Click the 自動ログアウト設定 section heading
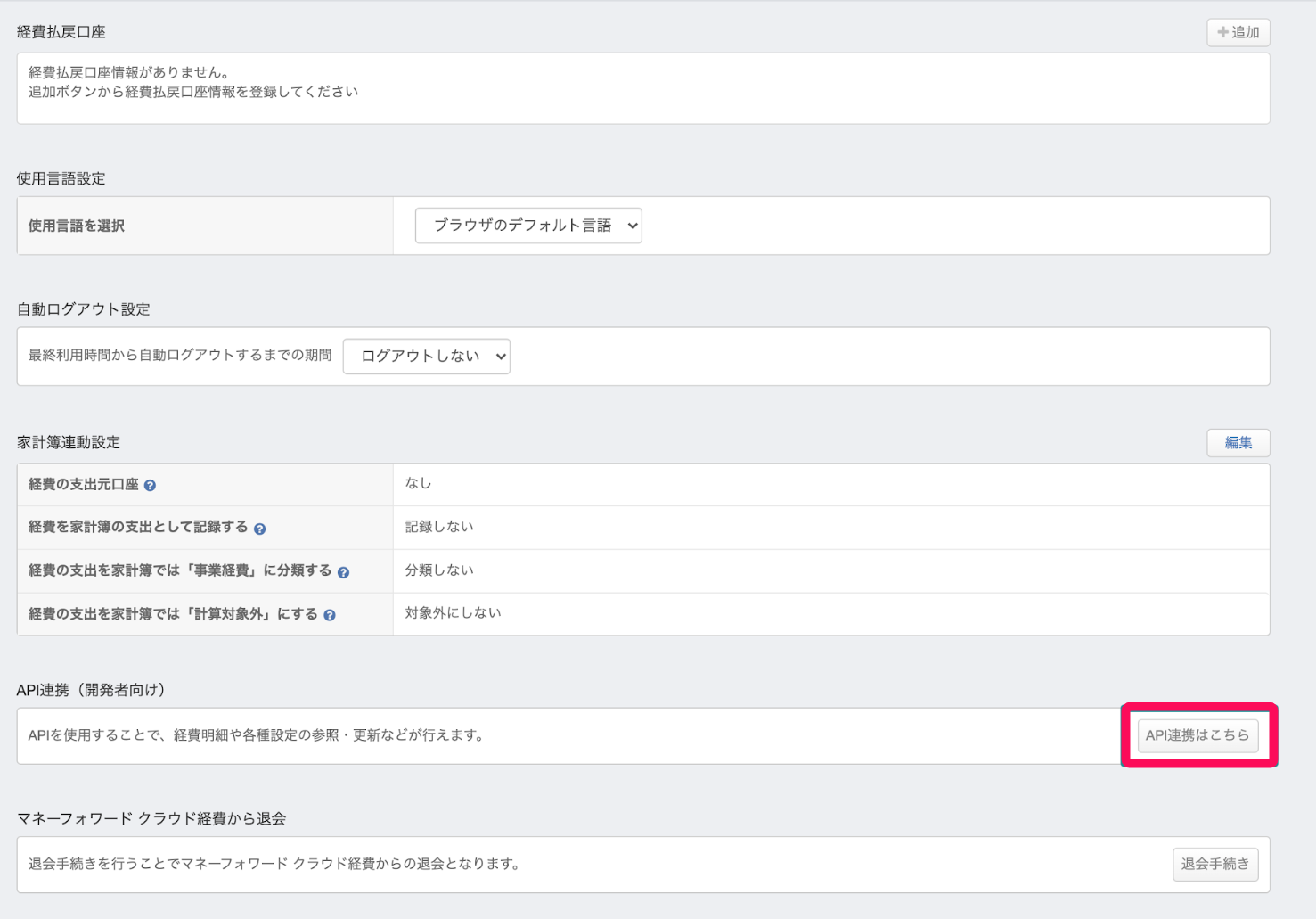Image resolution: width=1316 pixels, height=919 pixels. [x=84, y=309]
